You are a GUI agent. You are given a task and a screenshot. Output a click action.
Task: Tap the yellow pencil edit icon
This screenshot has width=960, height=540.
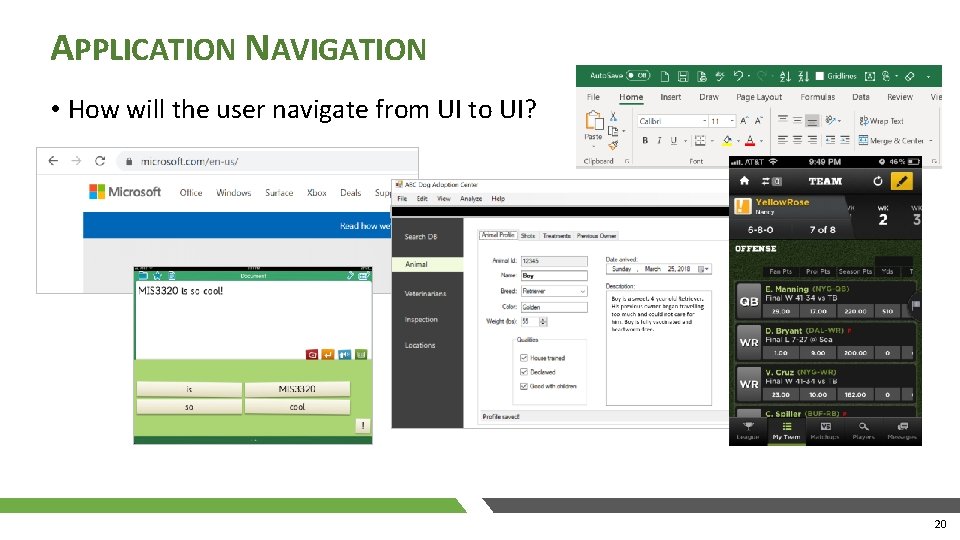(901, 181)
